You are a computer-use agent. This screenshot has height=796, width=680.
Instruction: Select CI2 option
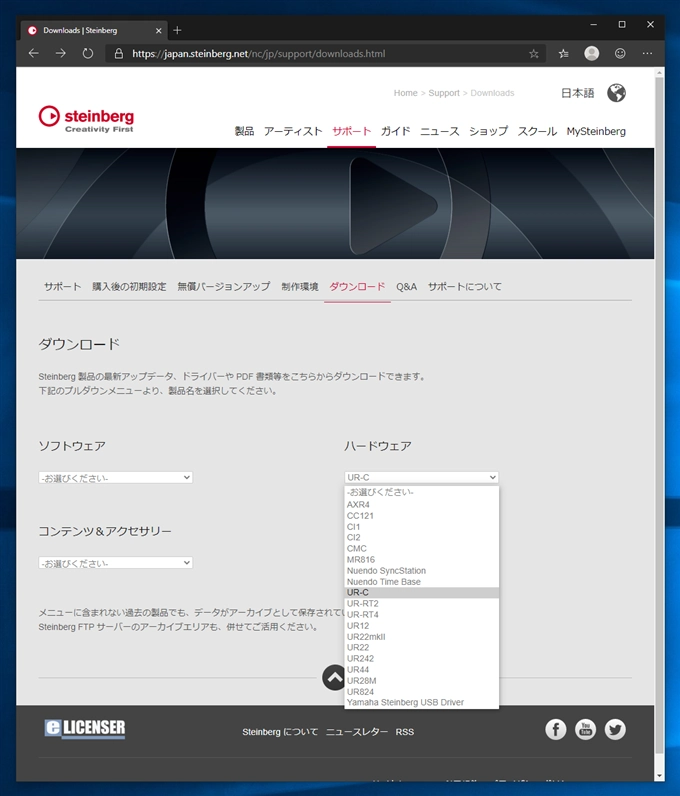(x=422, y=538)
